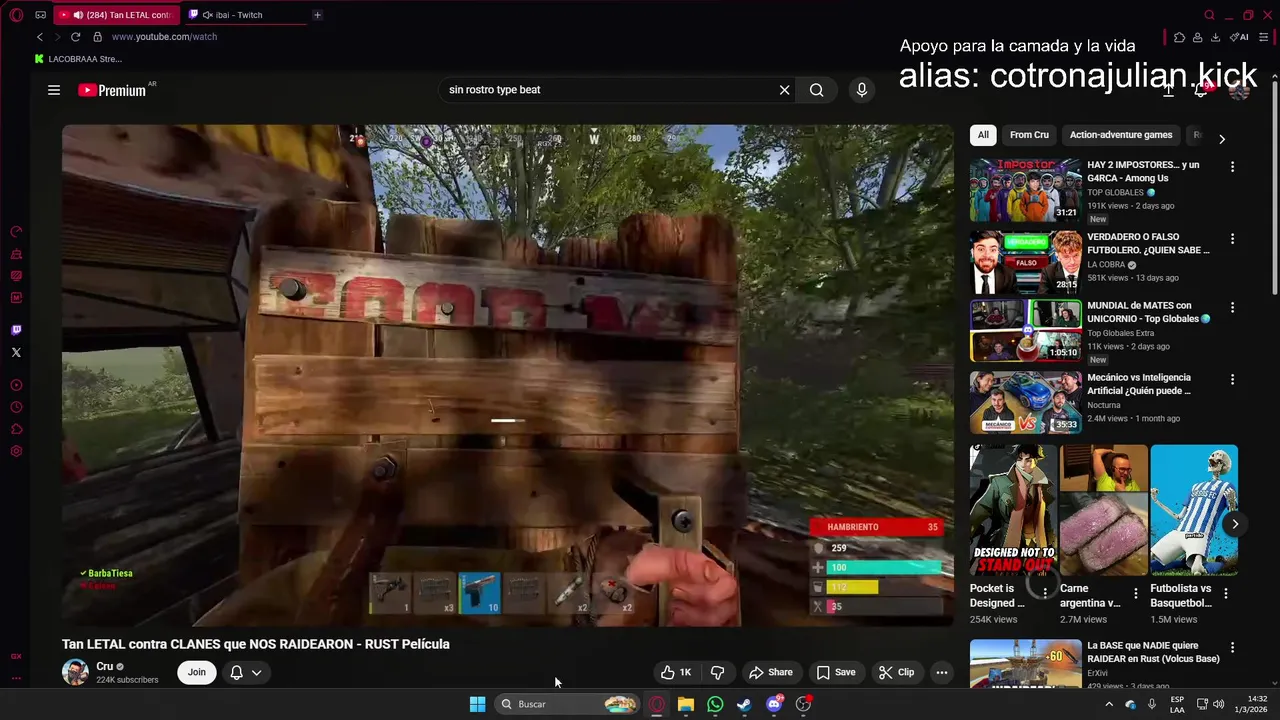Viewport: 1280px width, 720px height.
Task: Open options for 'Pocket is Designed' short
Action: pos(1045,593)
